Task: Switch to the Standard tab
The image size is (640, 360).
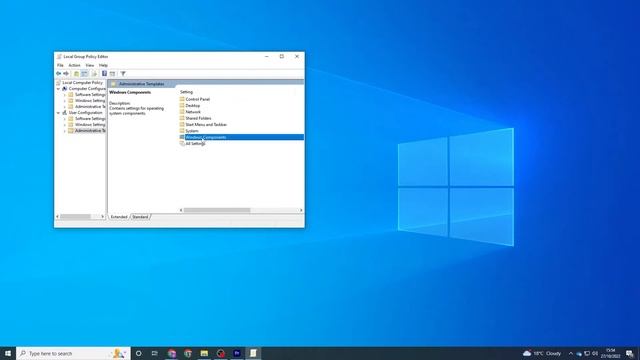Action: click(140, 217)
